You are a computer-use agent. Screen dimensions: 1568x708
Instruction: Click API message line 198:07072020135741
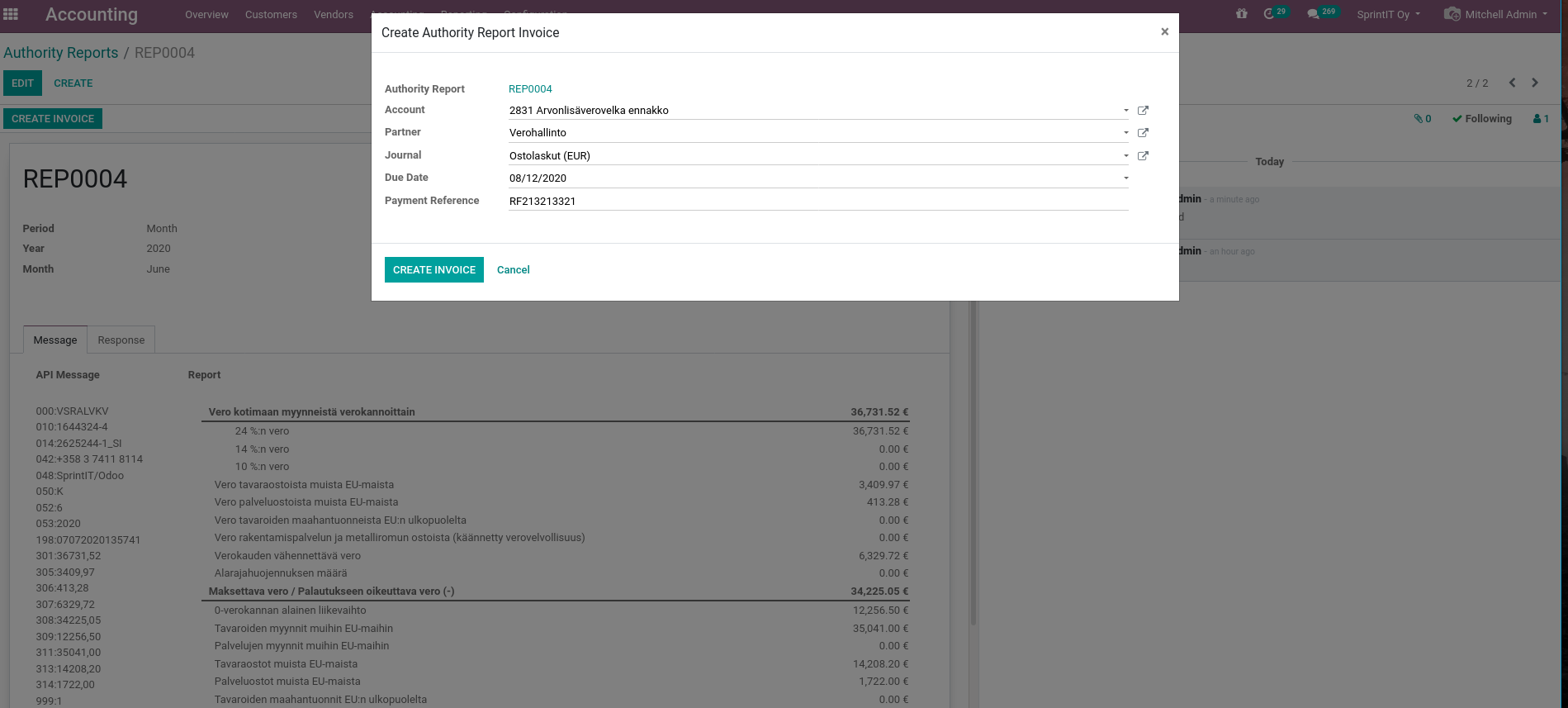point(88,539)
